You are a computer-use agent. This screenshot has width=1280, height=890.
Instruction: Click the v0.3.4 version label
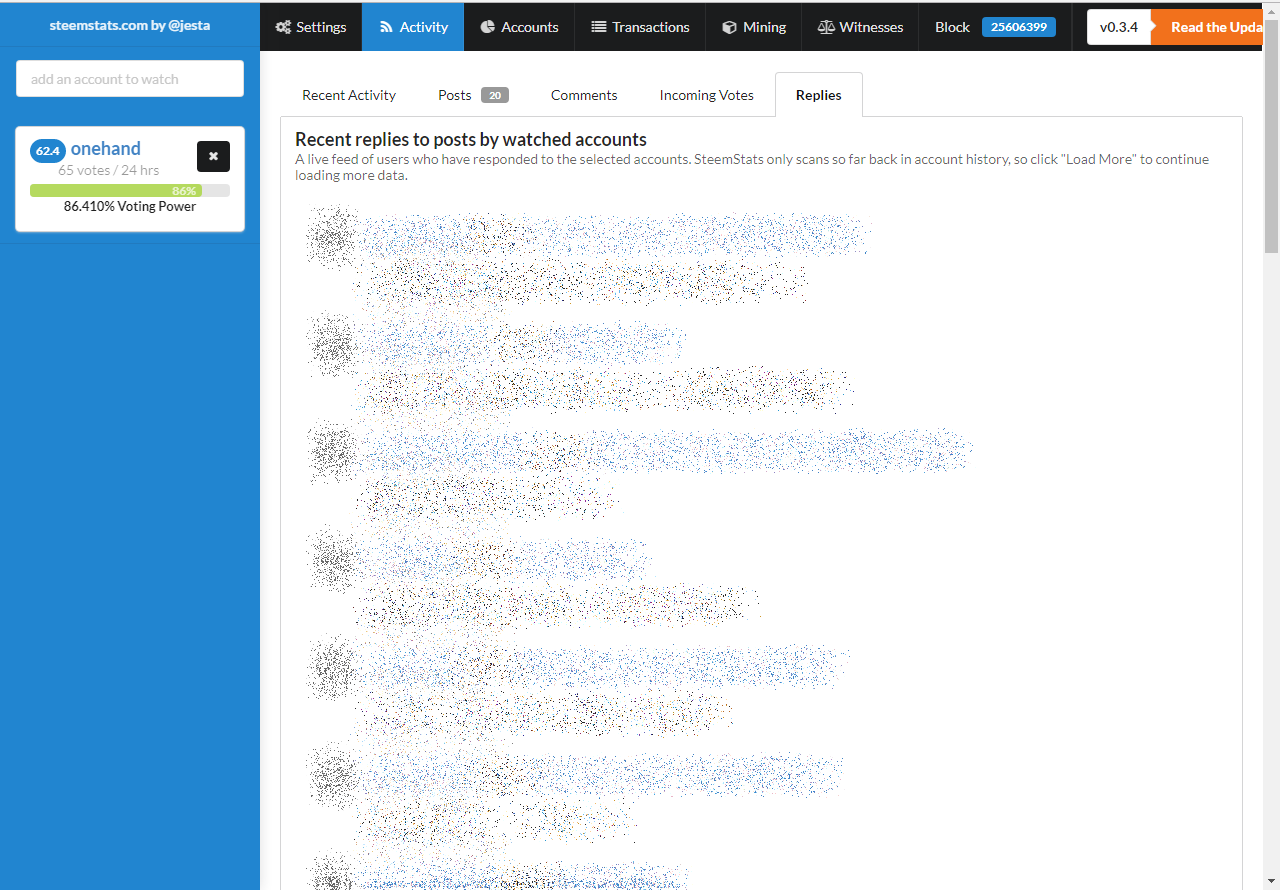pos(1119,27)
